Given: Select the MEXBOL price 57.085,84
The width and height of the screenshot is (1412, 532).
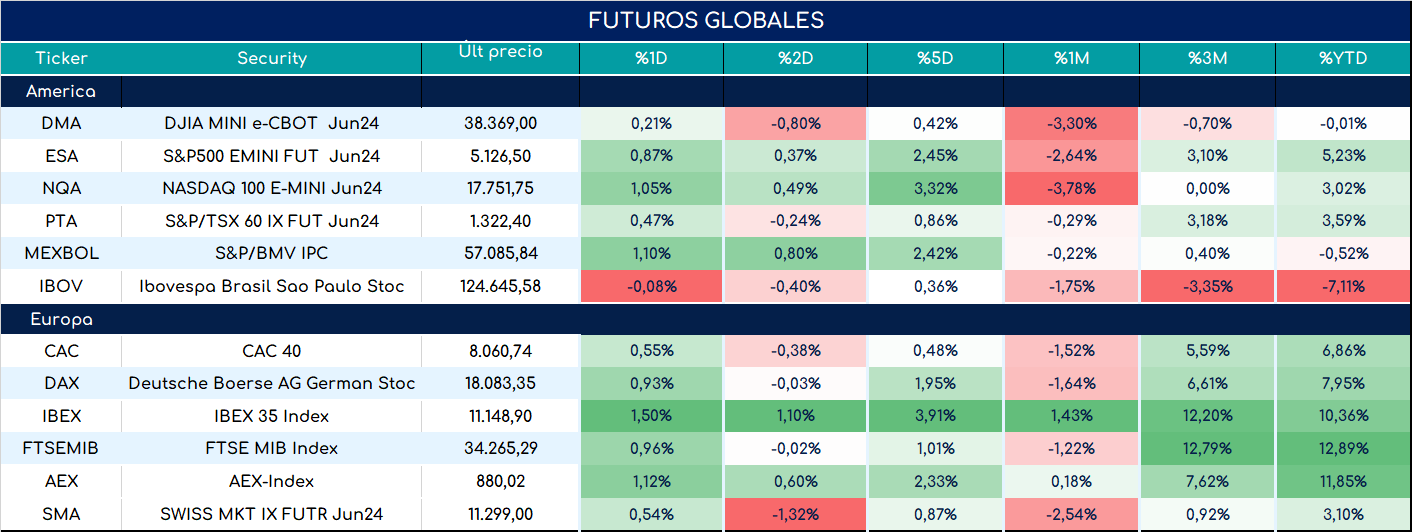Looking at the screenshot, I should (x=501, y=254).
